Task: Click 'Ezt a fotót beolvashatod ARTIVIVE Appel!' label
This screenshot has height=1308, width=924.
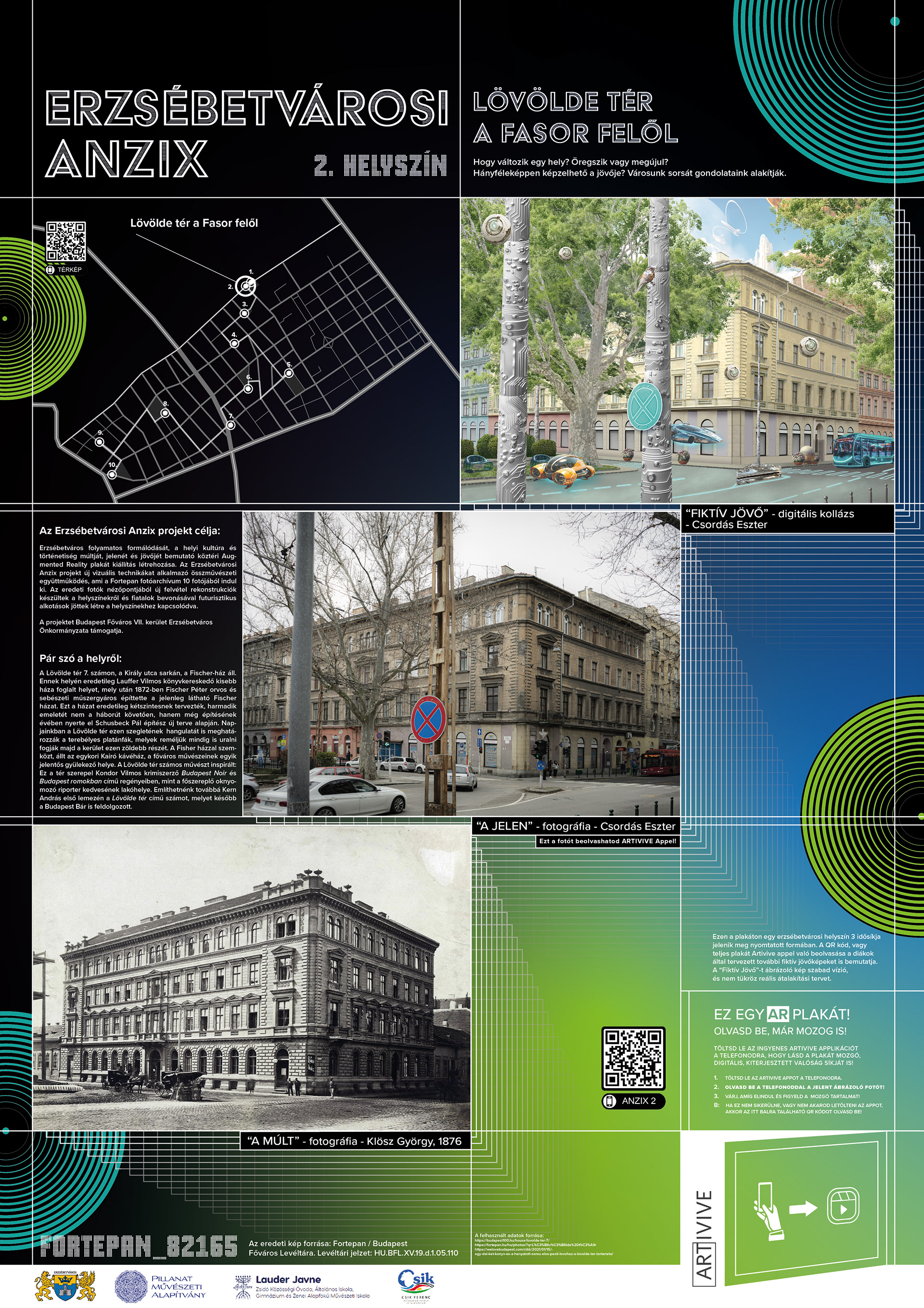Action: 608,841
